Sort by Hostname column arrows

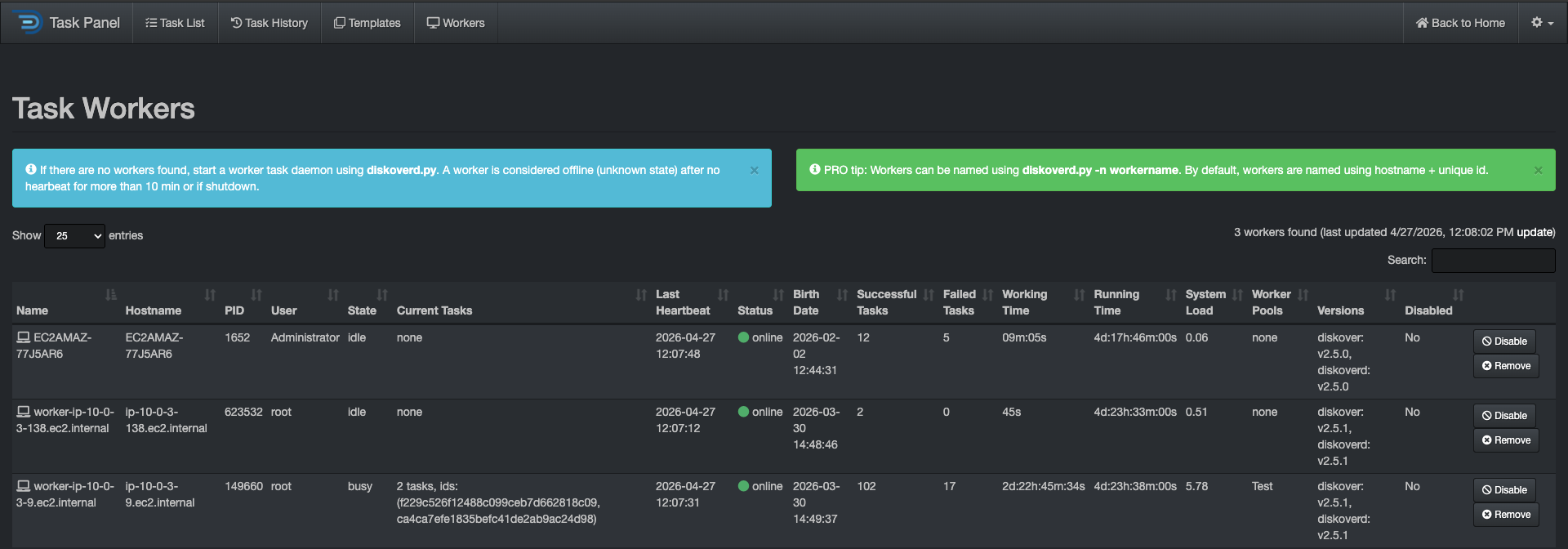[x=210, y=294]
